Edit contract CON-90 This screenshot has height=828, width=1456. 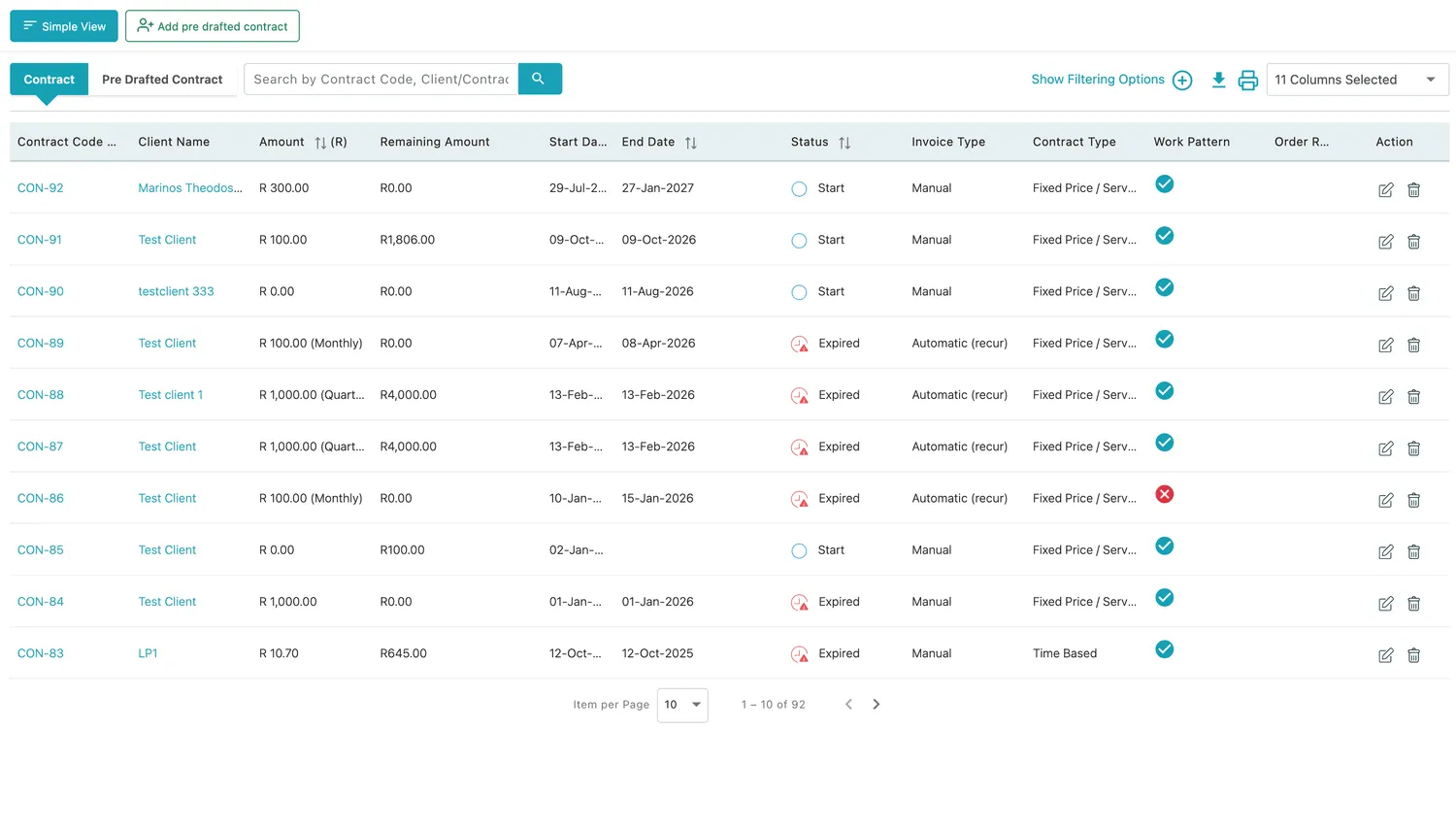(x=1385, y=293)
